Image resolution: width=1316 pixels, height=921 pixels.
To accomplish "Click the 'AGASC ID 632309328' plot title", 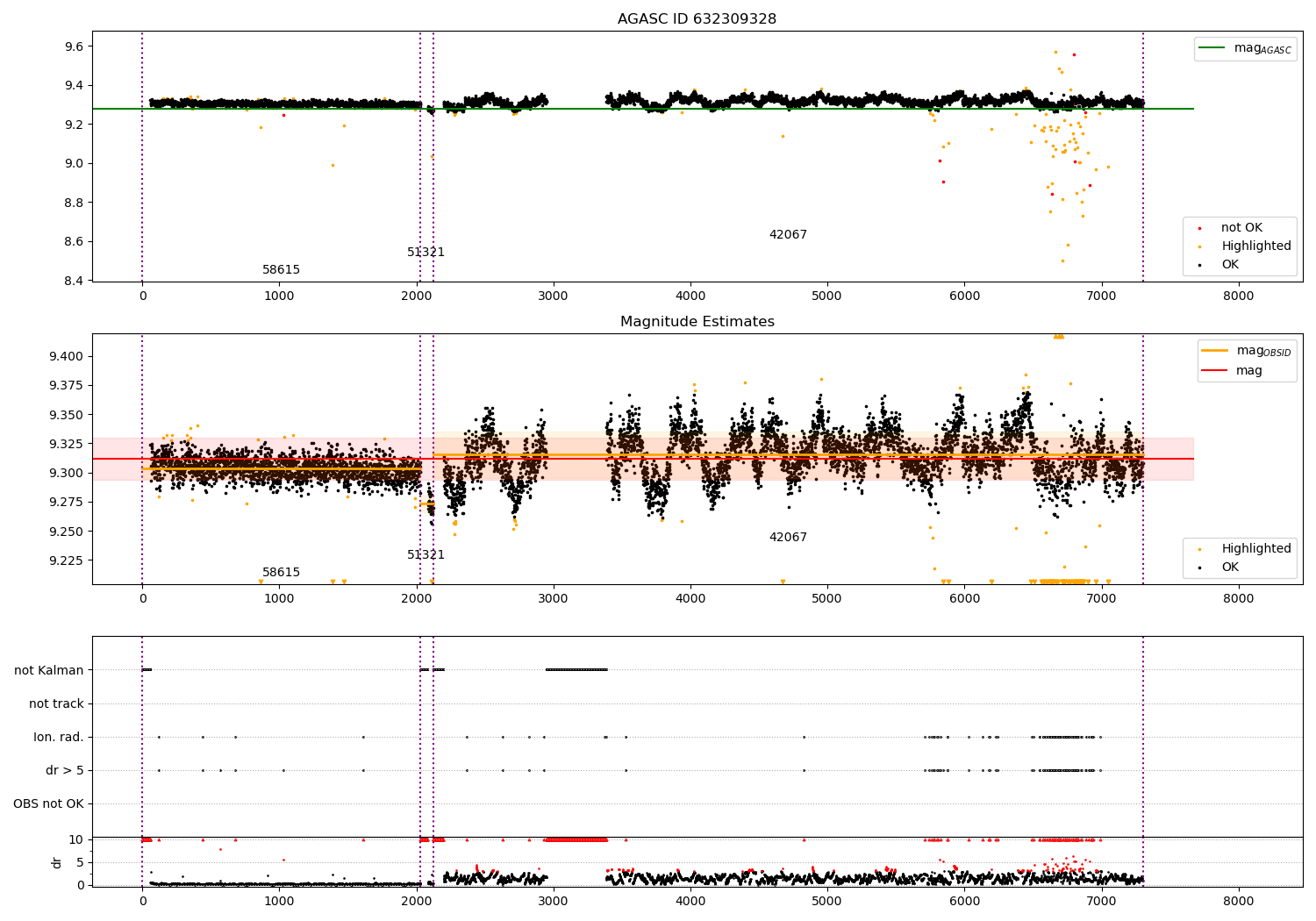I will (x=697, y=19).
